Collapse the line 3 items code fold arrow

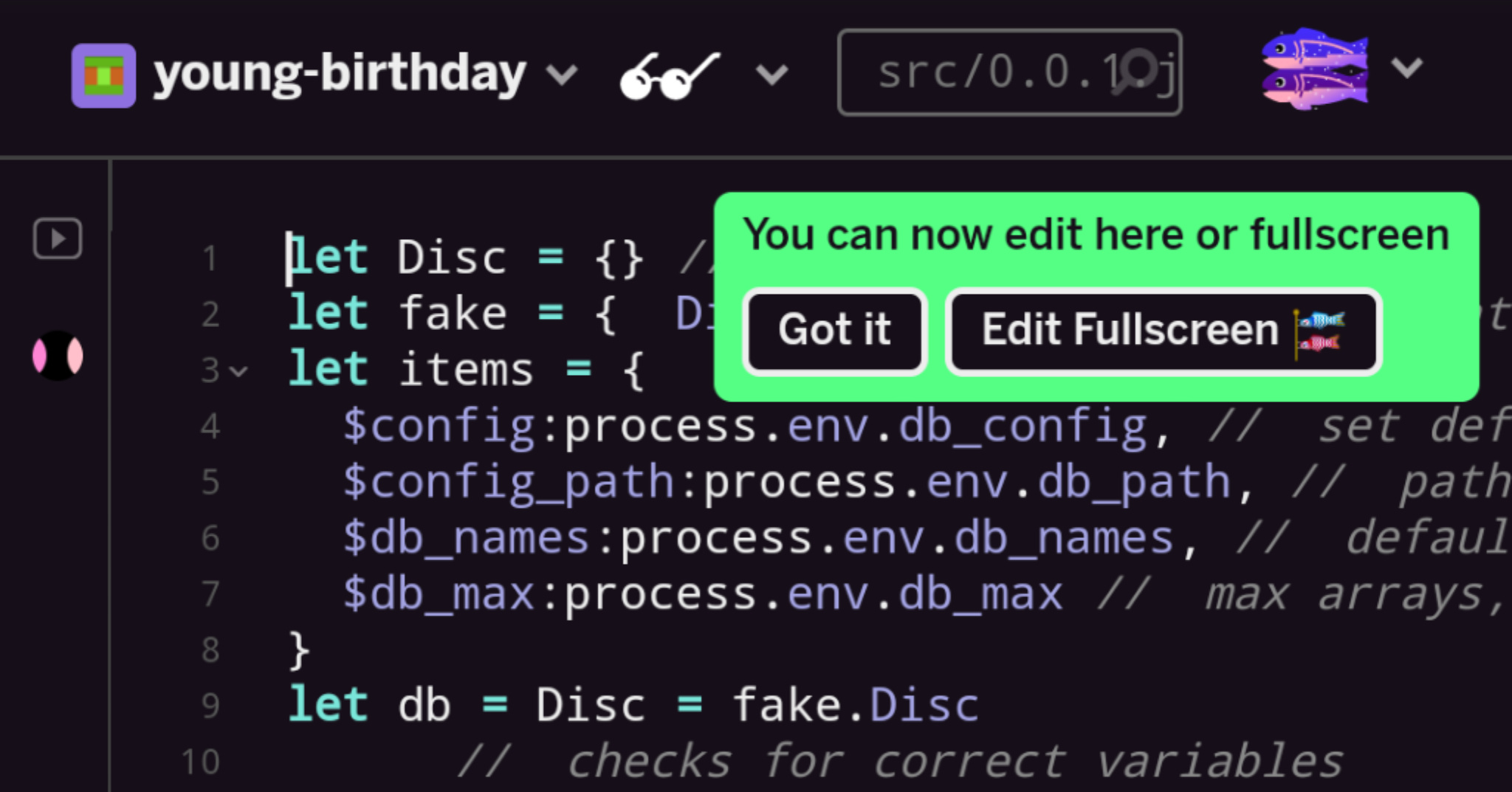[x=238, y=371]
